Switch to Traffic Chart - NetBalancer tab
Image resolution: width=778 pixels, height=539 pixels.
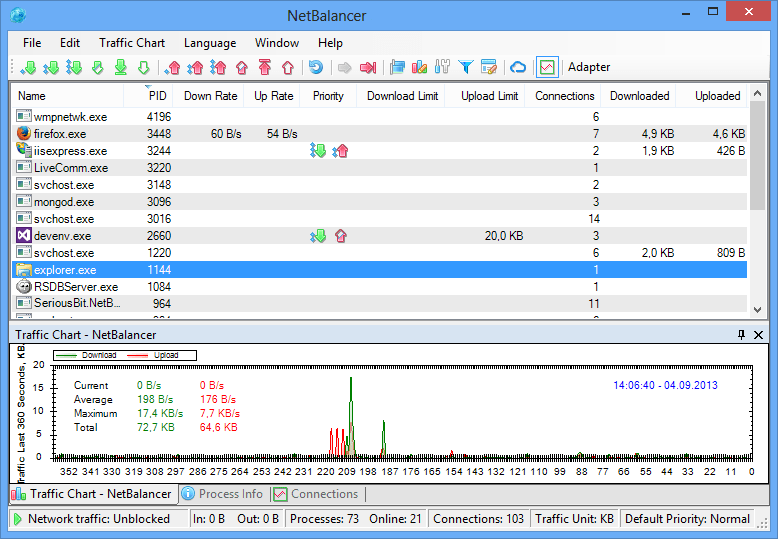pyautogui.click(x=92, y=494)
